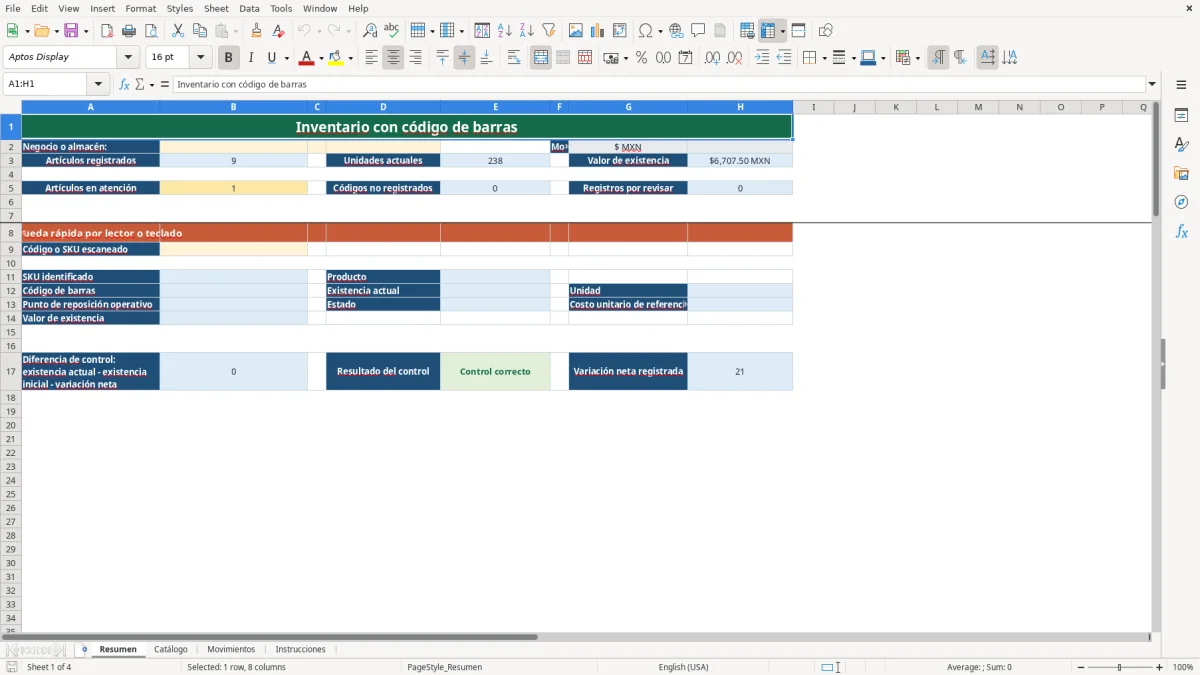Click the AutoFilter funnel icon
1200x675 pixels.
pyautogui.click(x=549, y=31)
